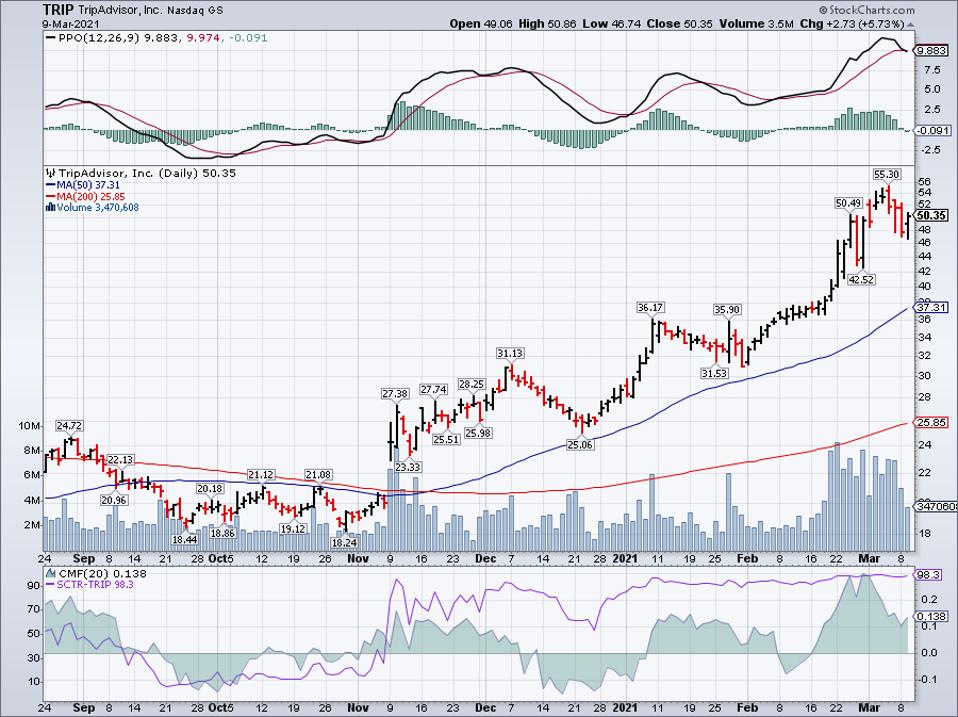
Task: Click the 50.49 price label
Action: point(849,203)
